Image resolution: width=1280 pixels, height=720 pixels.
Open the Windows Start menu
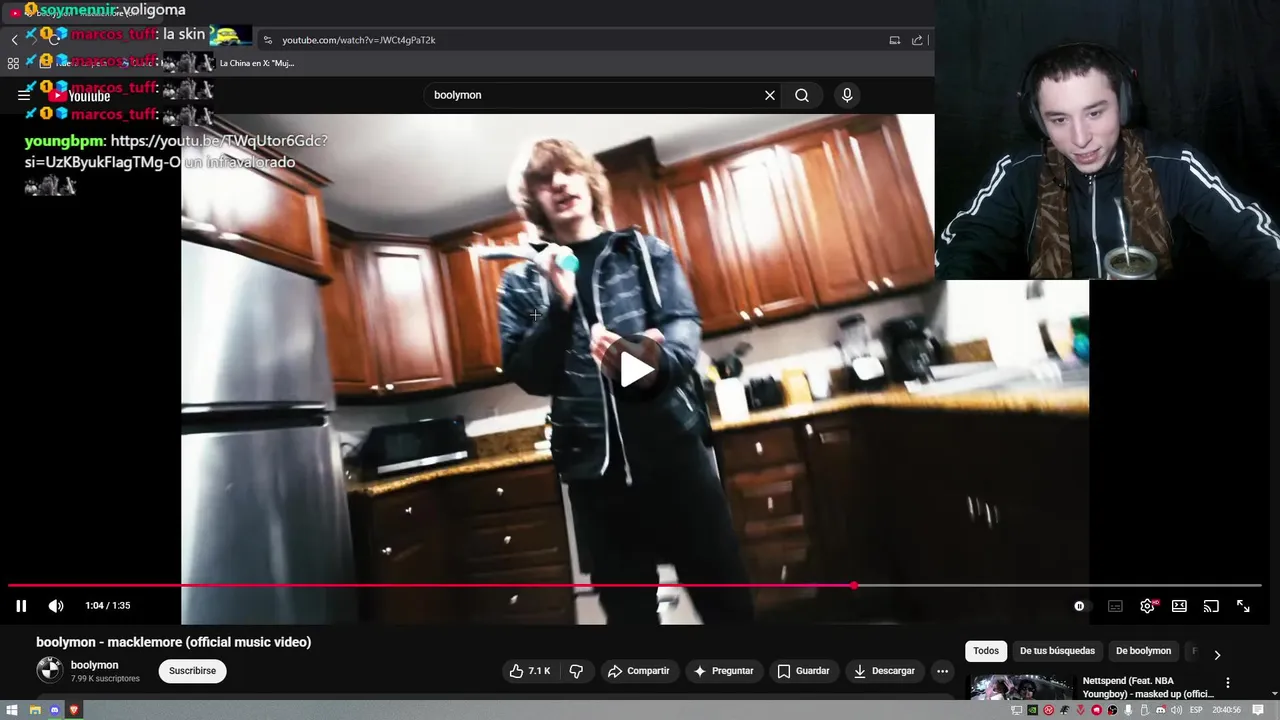(x=12, y=710)
